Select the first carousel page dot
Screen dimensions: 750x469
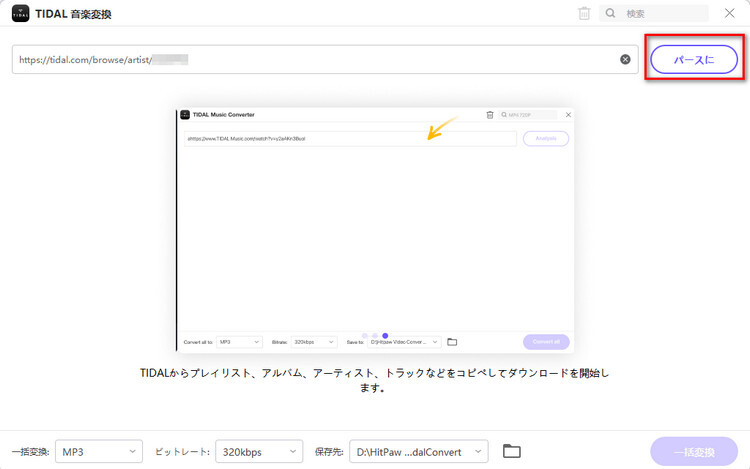364,336
